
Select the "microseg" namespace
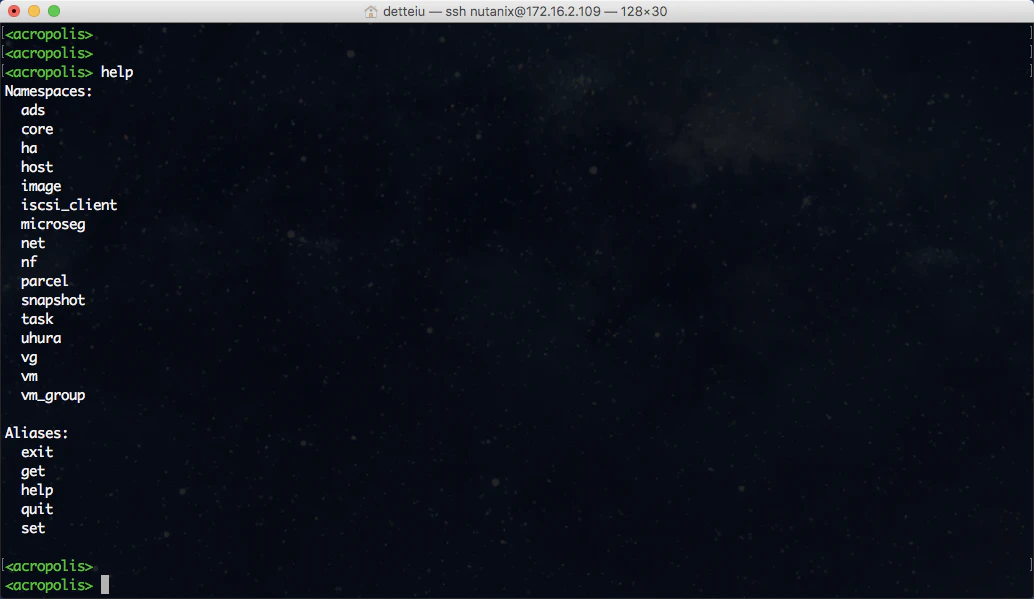click(53, 224)
